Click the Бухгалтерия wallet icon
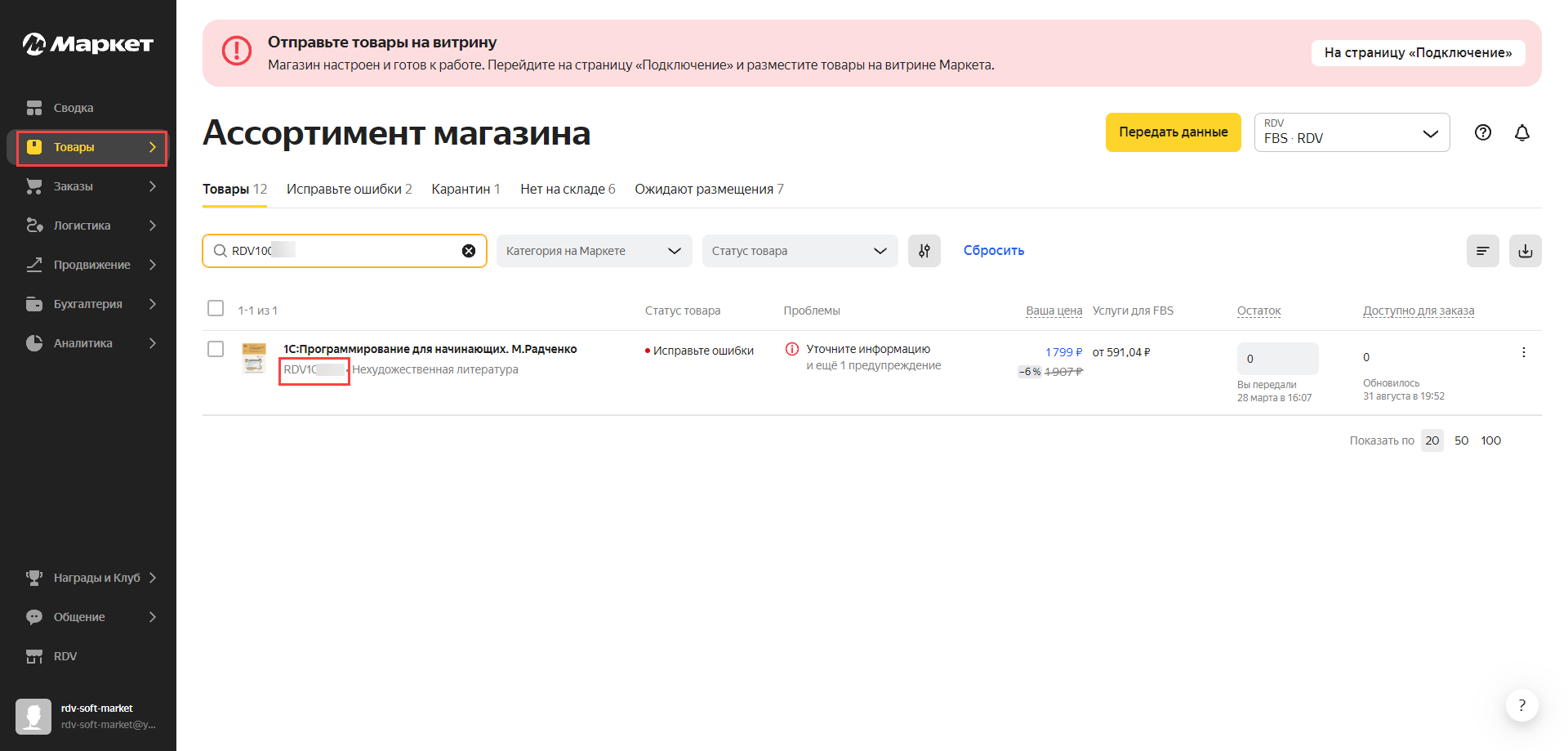The image size is (1568, 751). [x=34, y=304]
